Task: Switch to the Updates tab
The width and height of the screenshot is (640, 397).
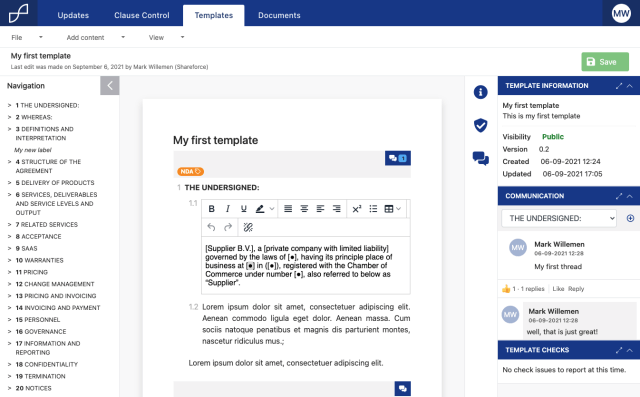Action: 73,15
